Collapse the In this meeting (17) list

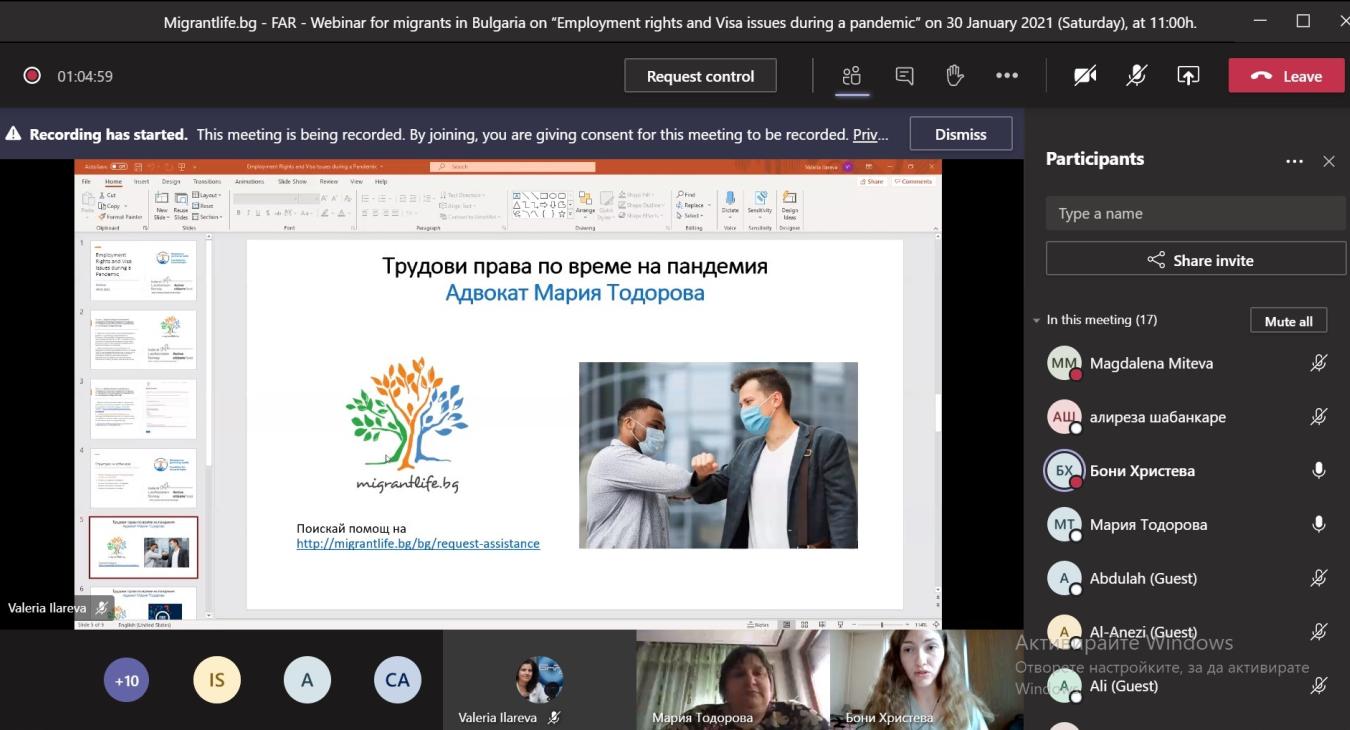1036,320
